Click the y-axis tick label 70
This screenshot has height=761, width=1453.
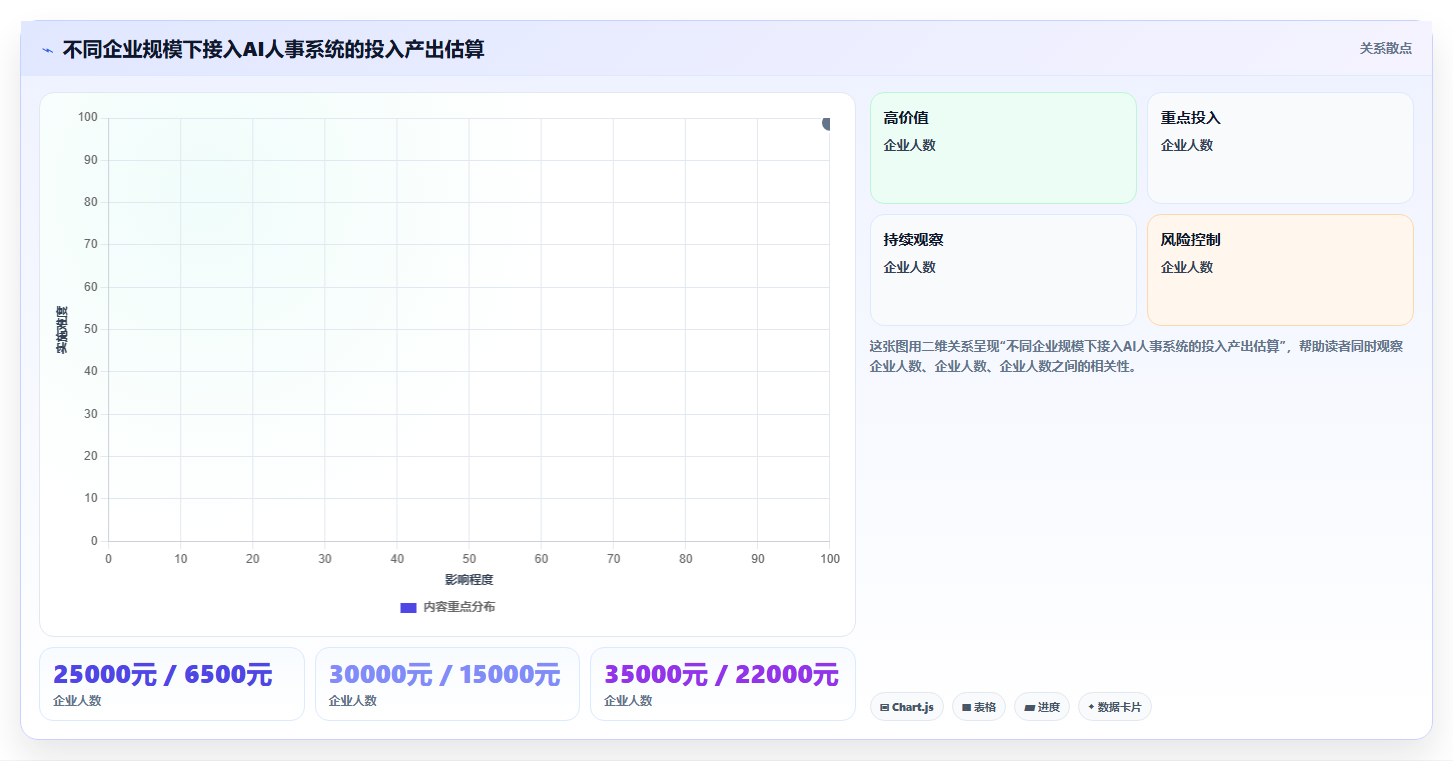point(90,244)
